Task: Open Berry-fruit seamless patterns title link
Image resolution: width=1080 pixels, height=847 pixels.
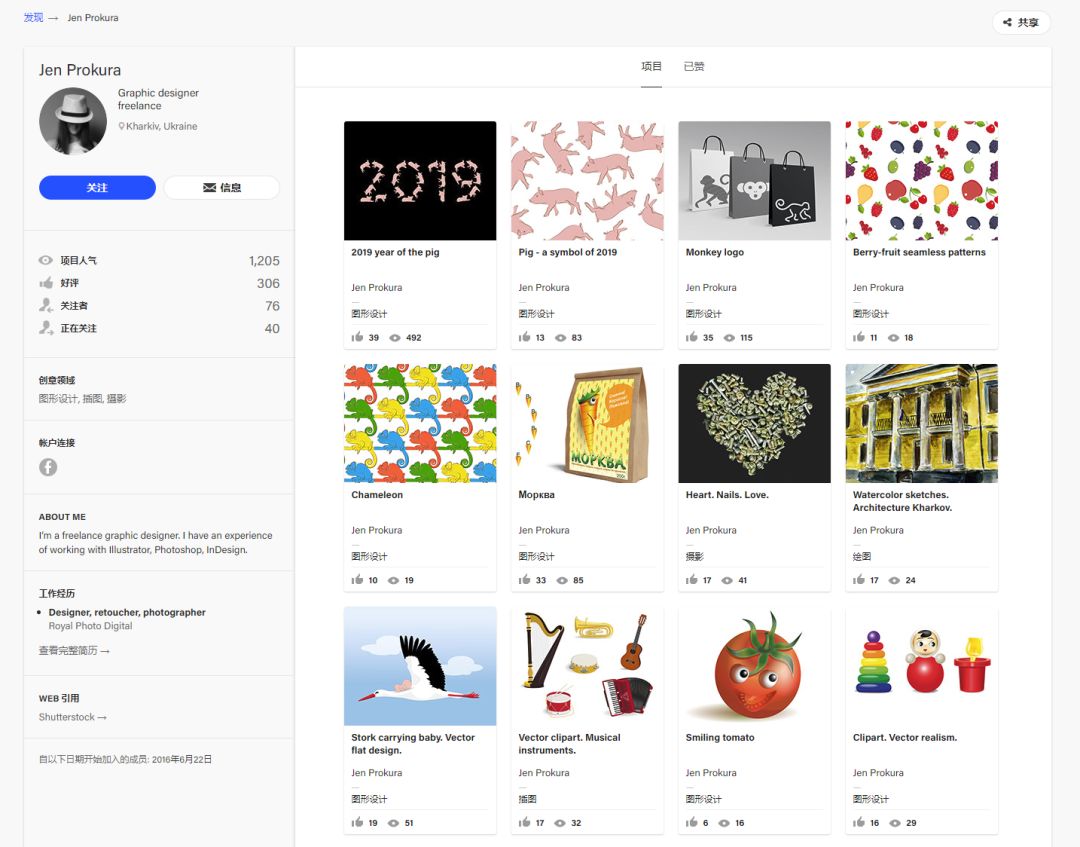Action: [919, 253]
